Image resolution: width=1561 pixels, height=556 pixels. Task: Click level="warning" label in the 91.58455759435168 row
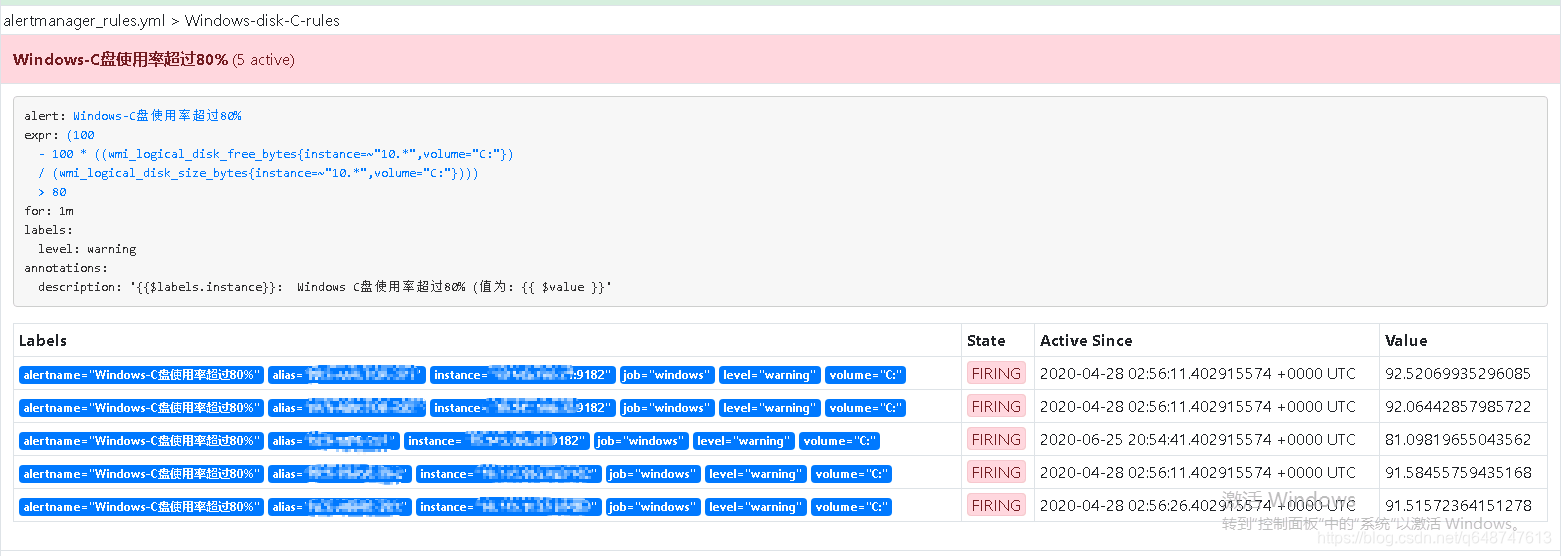756,474
